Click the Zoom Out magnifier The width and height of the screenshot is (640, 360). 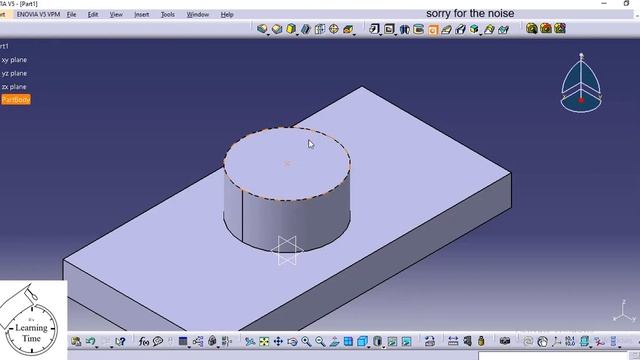[320, 341]
